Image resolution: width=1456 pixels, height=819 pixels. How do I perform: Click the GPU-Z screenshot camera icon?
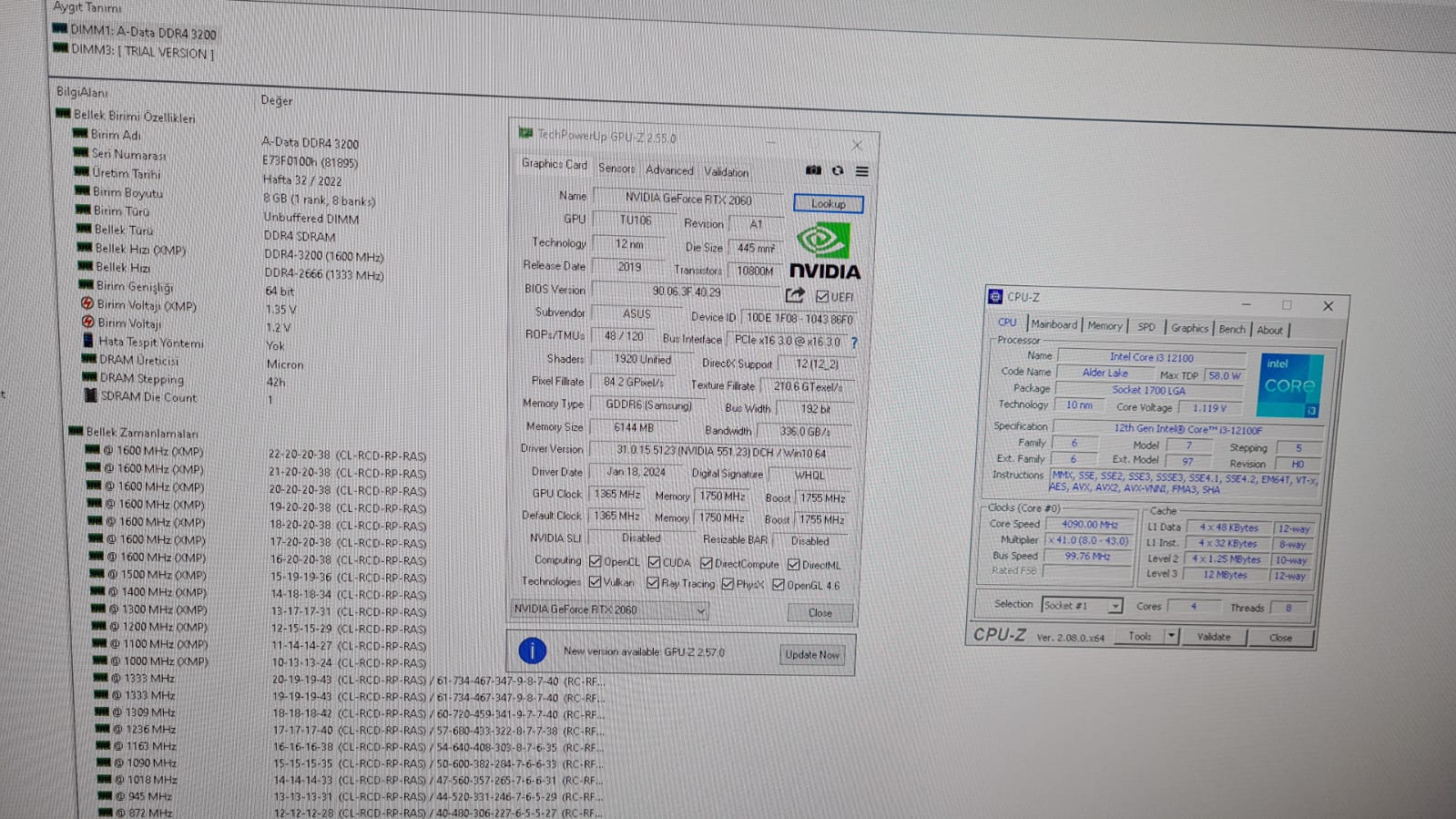tap(813, 170)
